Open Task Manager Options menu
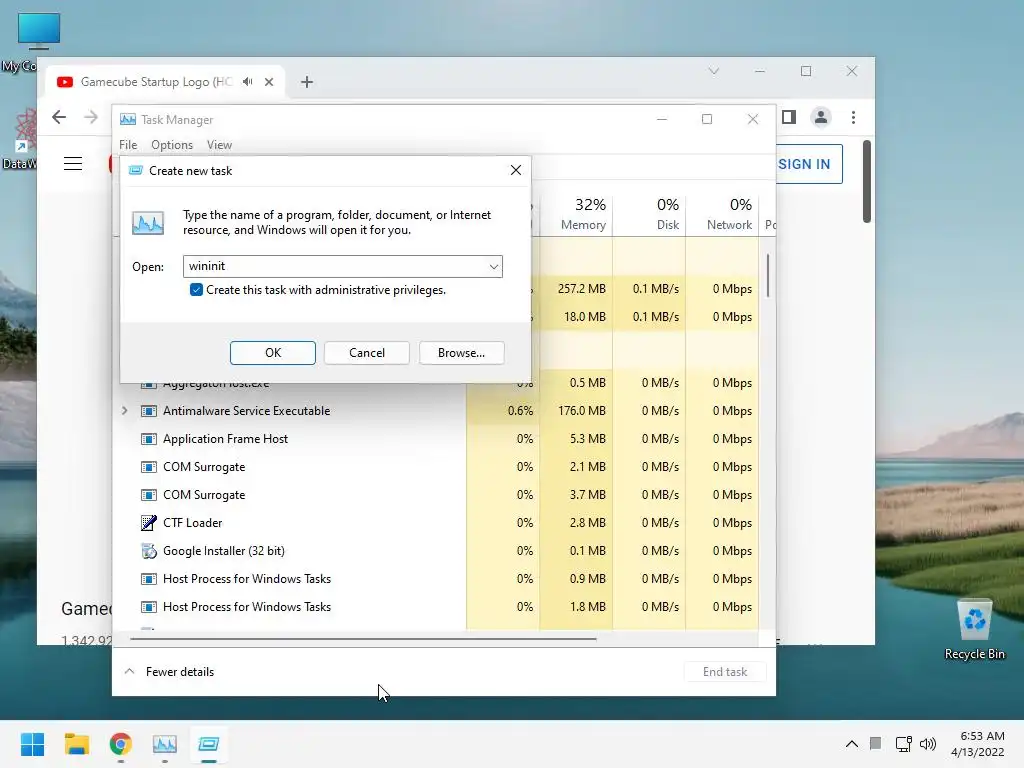 coord(172,145)
